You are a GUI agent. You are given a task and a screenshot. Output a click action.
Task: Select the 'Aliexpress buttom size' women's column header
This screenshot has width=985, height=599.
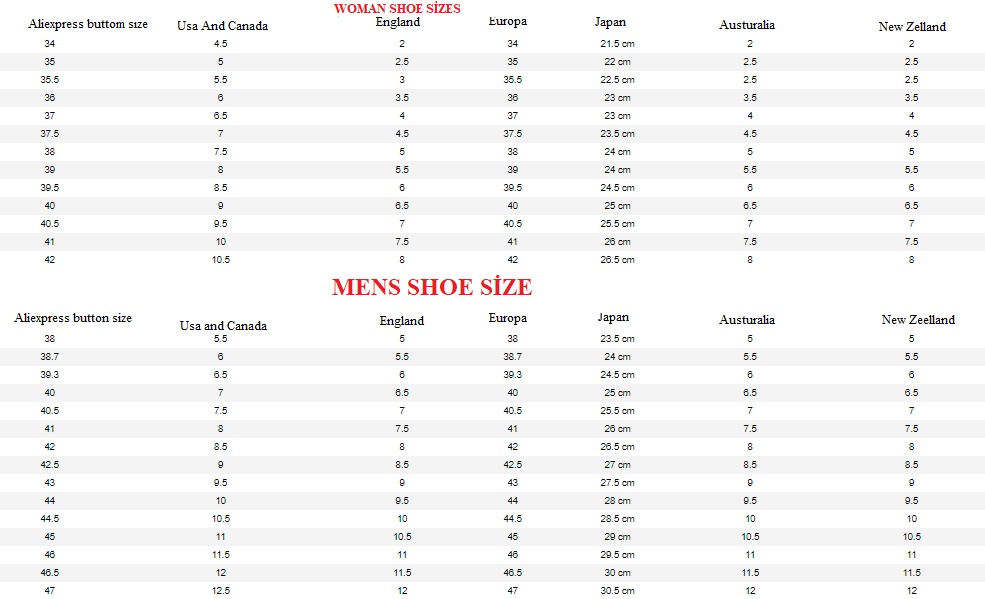[x=88, y=23]
